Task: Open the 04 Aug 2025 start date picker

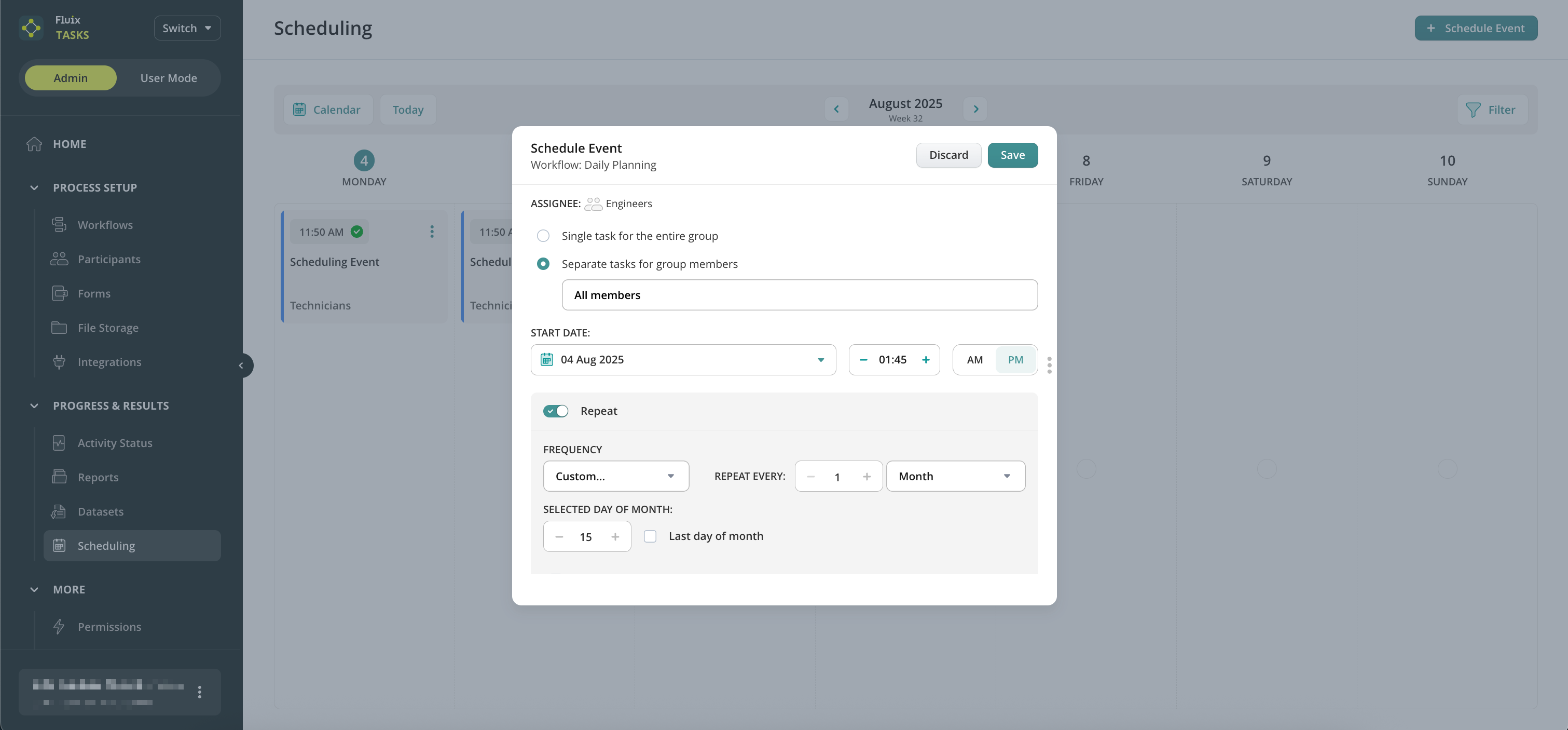Action: tap(682, 359)
